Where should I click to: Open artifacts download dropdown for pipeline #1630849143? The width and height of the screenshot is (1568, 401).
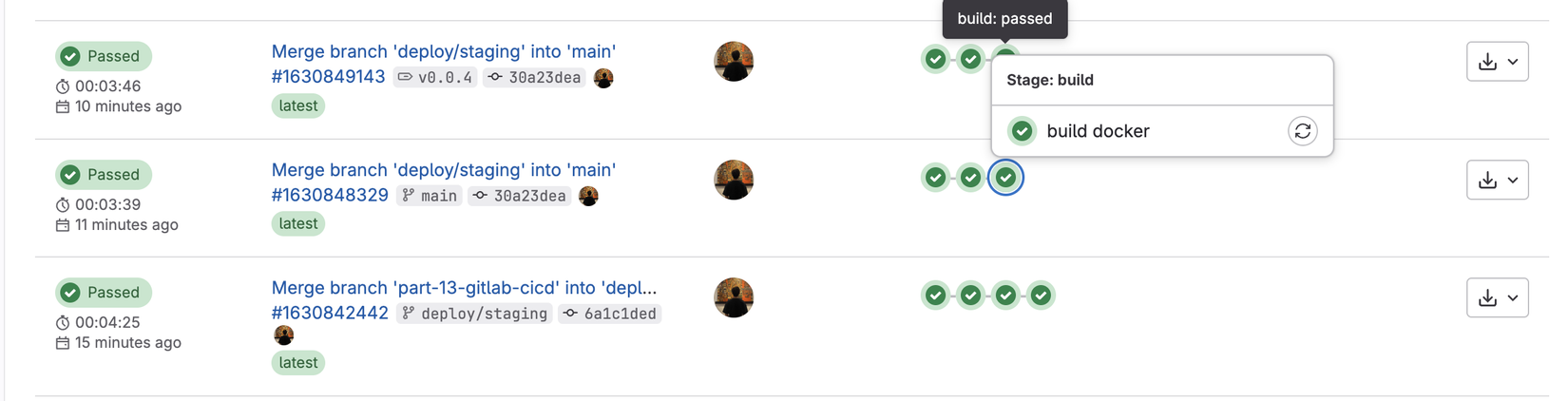[x=1497, y=62]
